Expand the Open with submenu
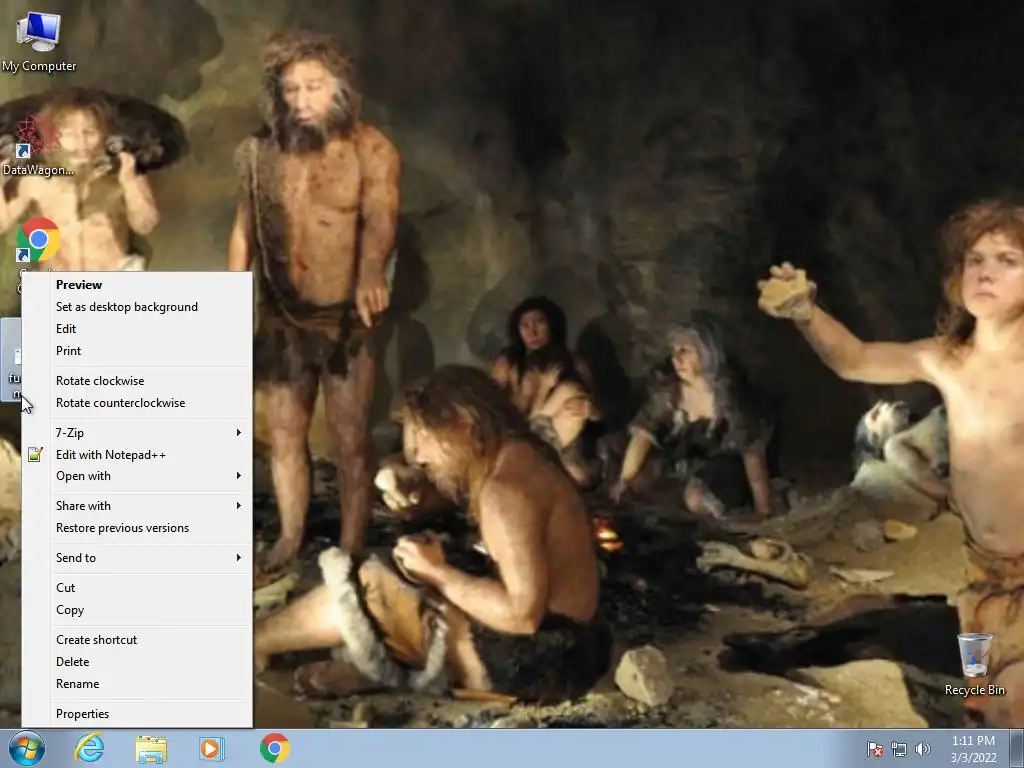The width and height of the screenshot is (1024, 768). pos(137,476)
